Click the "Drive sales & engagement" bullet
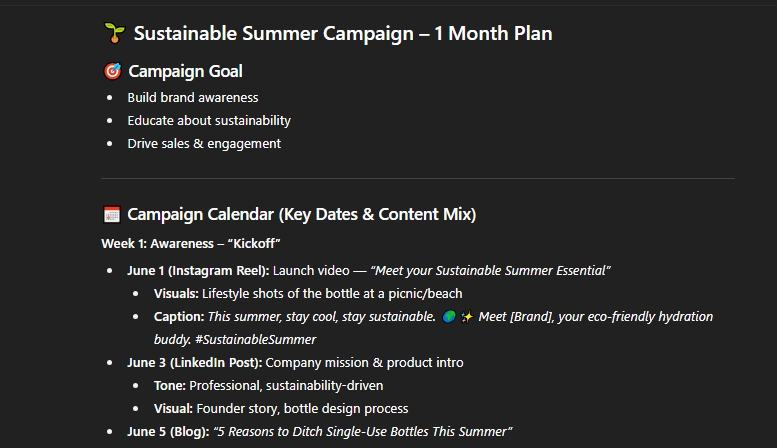The width and height of the screenshot is (777, 448). point(204,144)
